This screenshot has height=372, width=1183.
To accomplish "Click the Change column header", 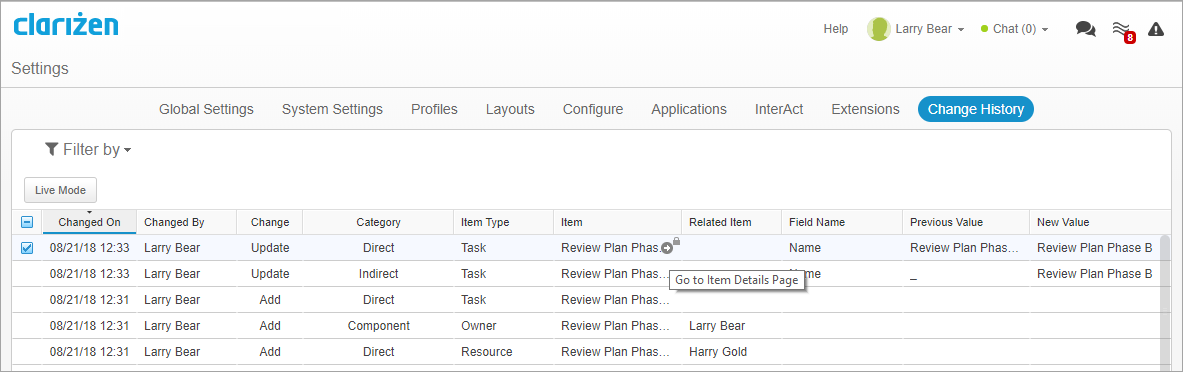I will [269, 222].
